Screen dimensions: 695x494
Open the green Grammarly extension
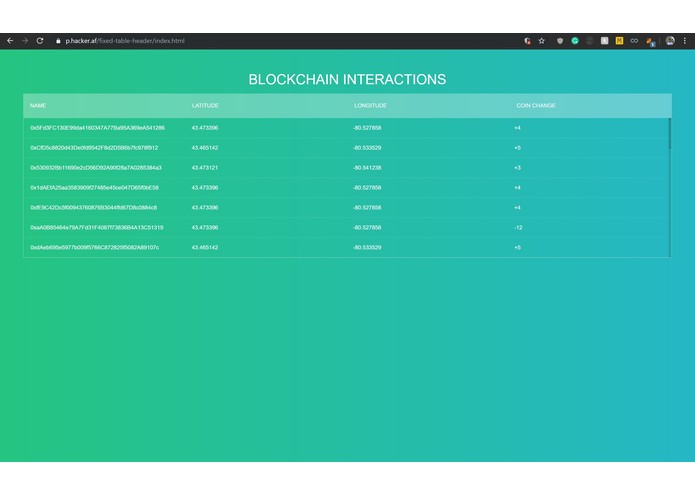pyautogui.click(x=575, y=41)
